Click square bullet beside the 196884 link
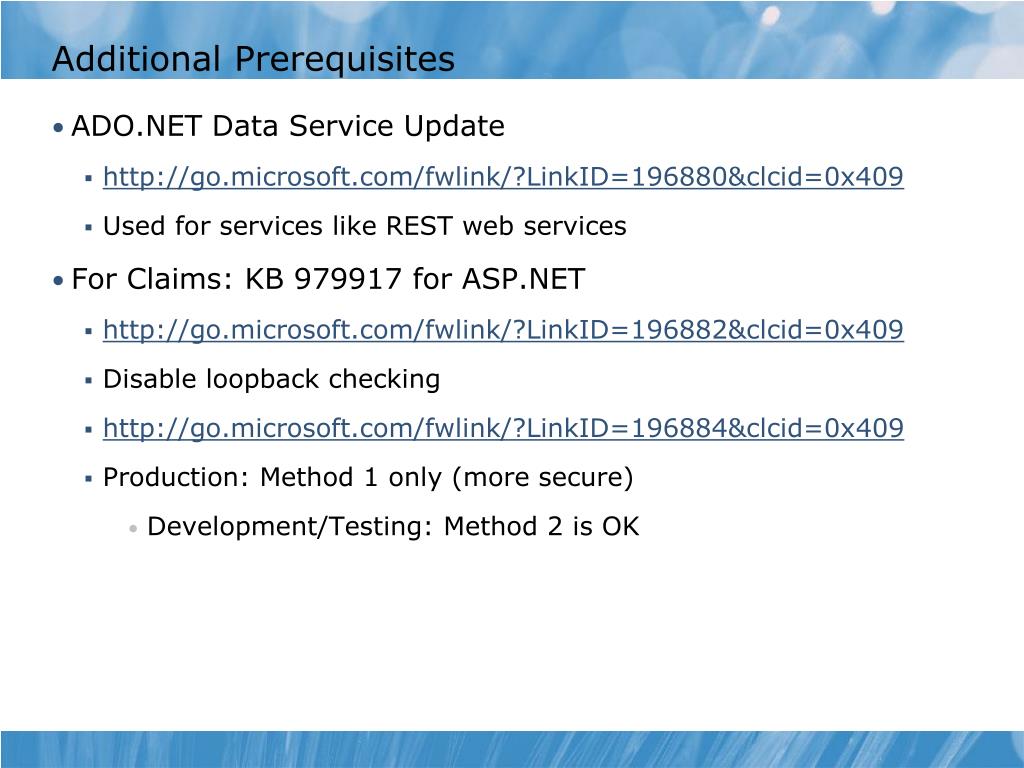 (89, 430)
